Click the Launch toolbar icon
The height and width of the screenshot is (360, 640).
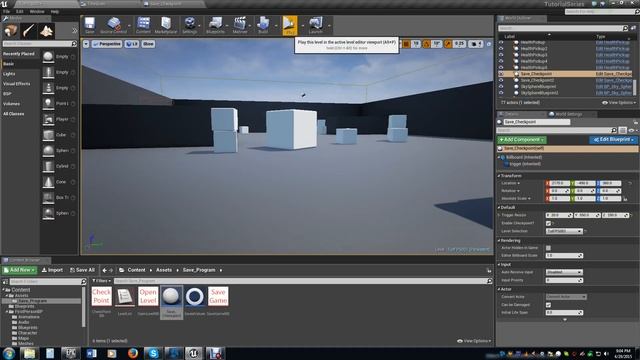tap(316, 25)
